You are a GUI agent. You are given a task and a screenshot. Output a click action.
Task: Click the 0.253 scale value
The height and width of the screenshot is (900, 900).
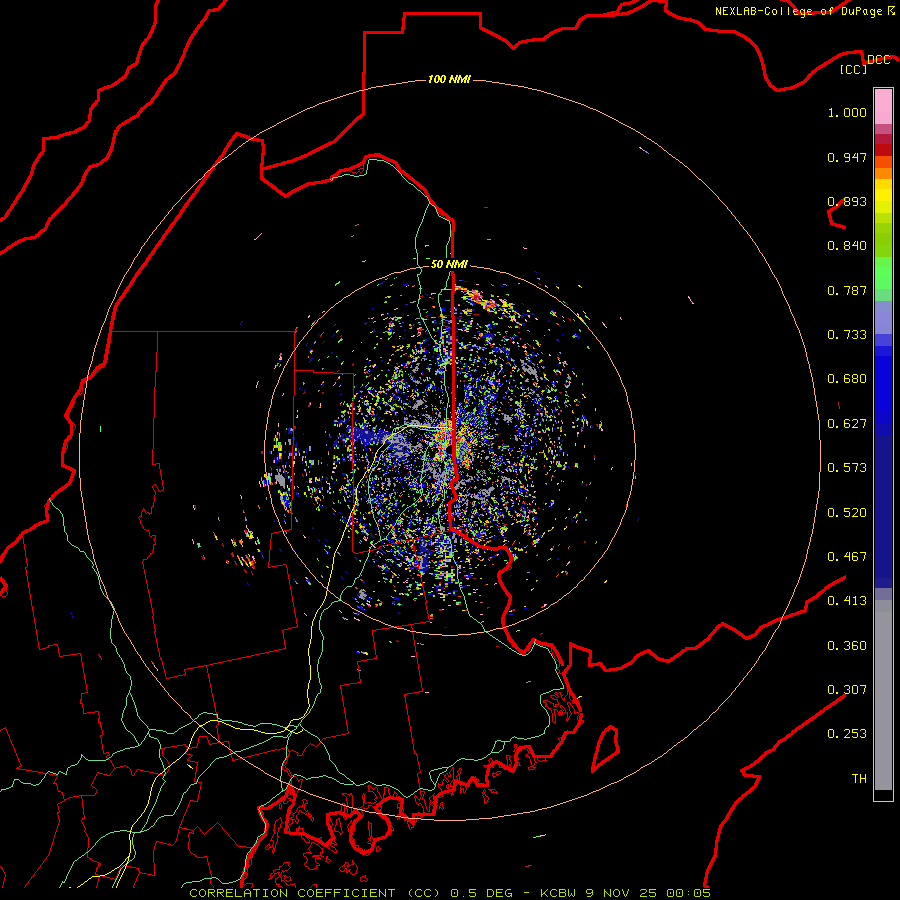pyautogui.click(x=847, y=734)
